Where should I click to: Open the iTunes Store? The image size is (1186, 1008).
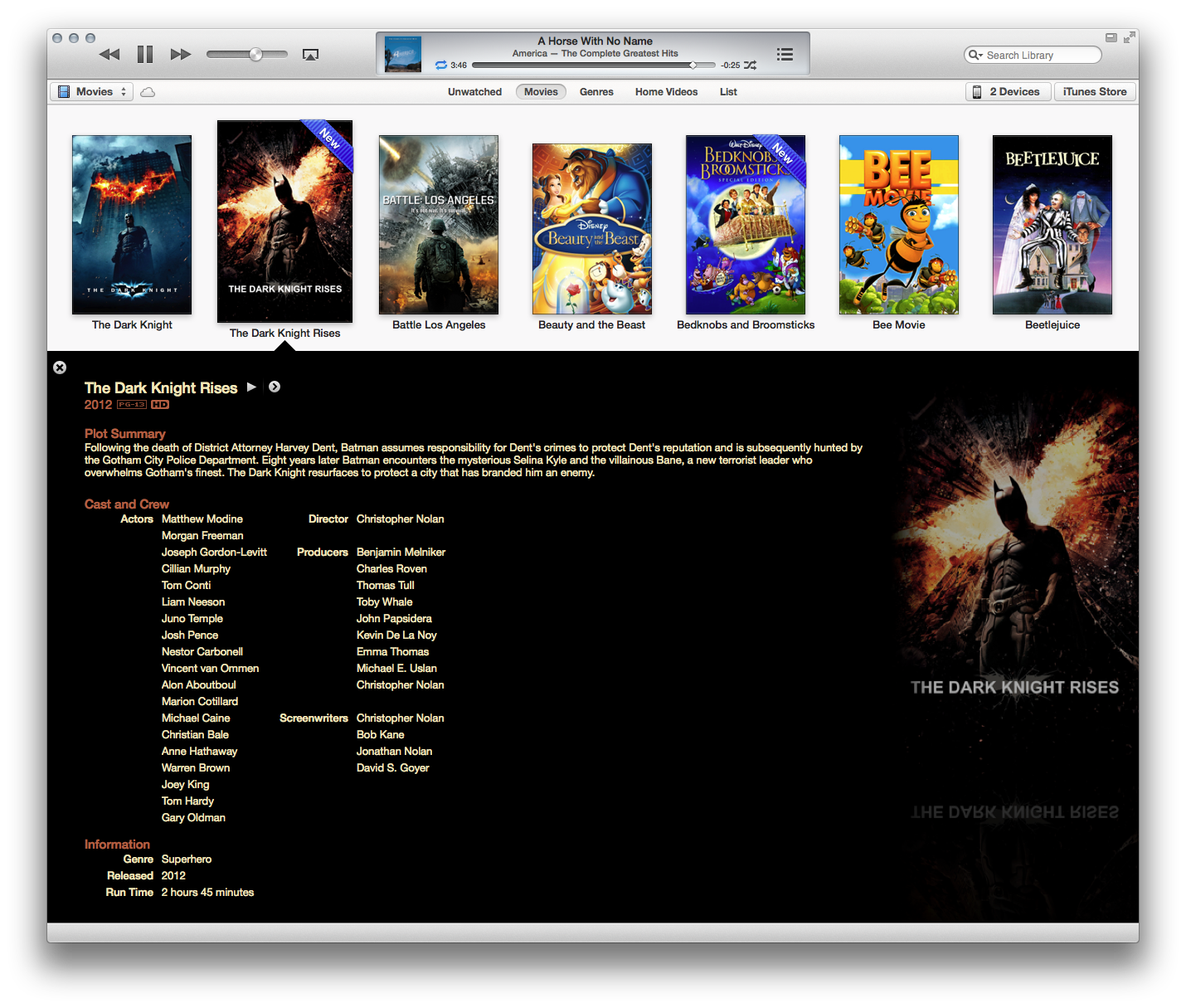1095,91
